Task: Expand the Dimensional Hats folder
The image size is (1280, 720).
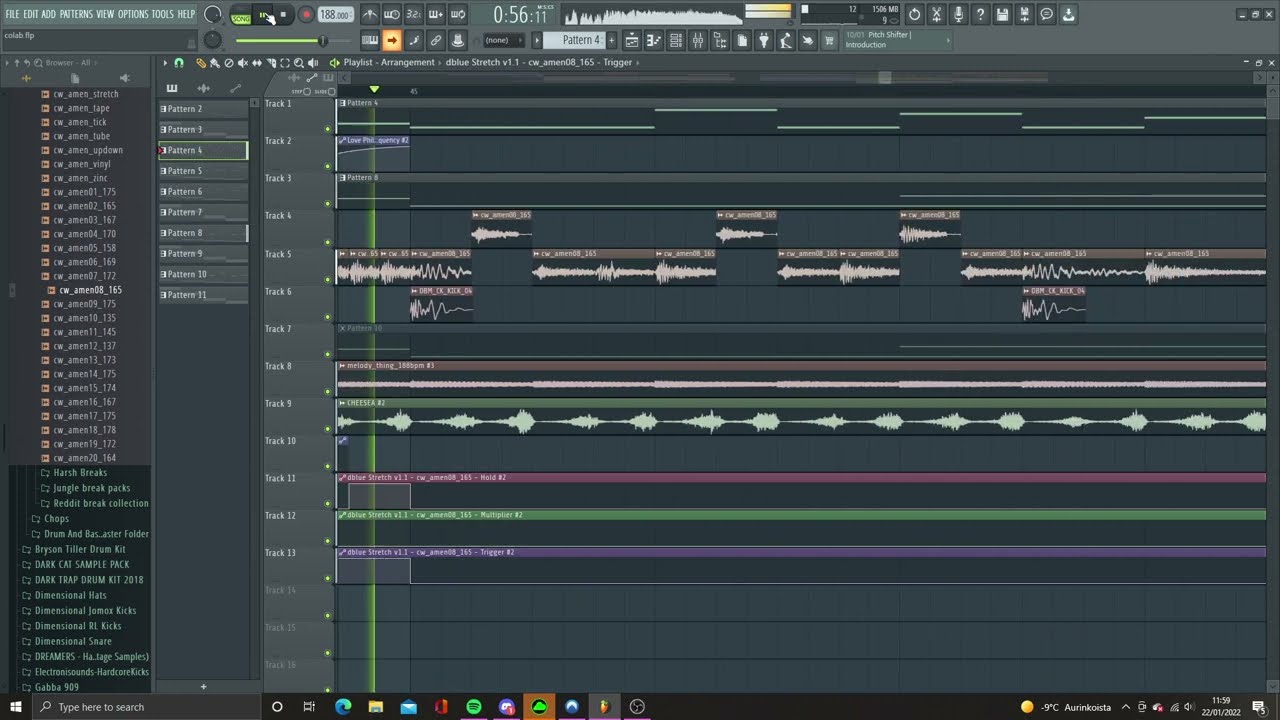Action: click(70, 595)
